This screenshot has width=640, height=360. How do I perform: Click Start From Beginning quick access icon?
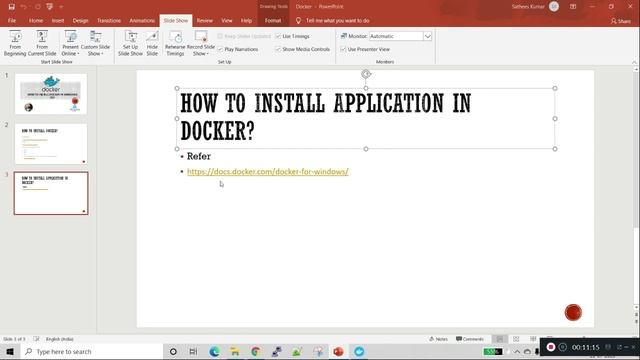click(50, 7)
